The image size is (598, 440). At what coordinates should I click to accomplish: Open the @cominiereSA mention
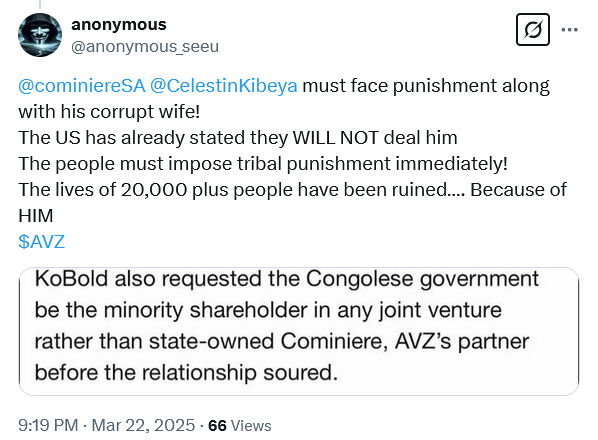[x=82, y=86]
